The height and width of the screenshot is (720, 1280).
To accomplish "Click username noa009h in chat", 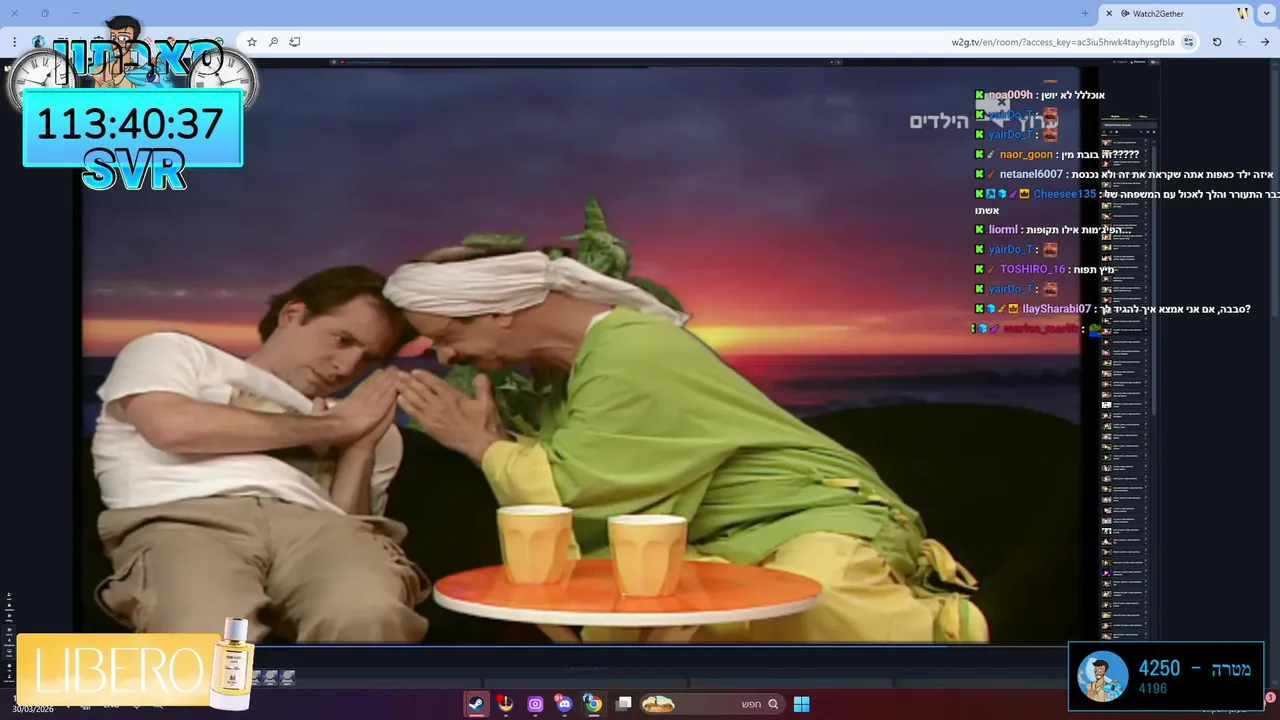I will pyautogui.click(x=1010, y=95).
